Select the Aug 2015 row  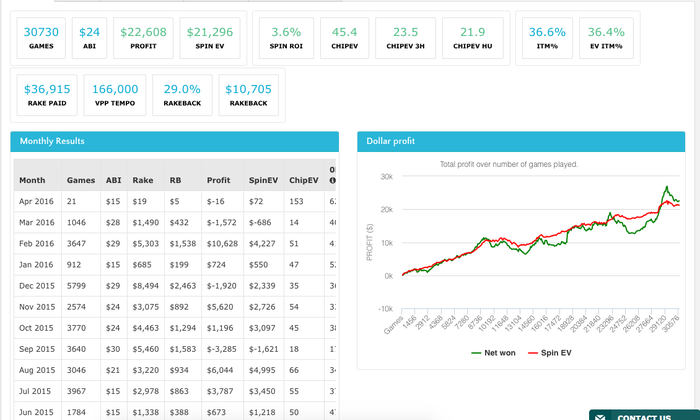click(x=175, y=370)
